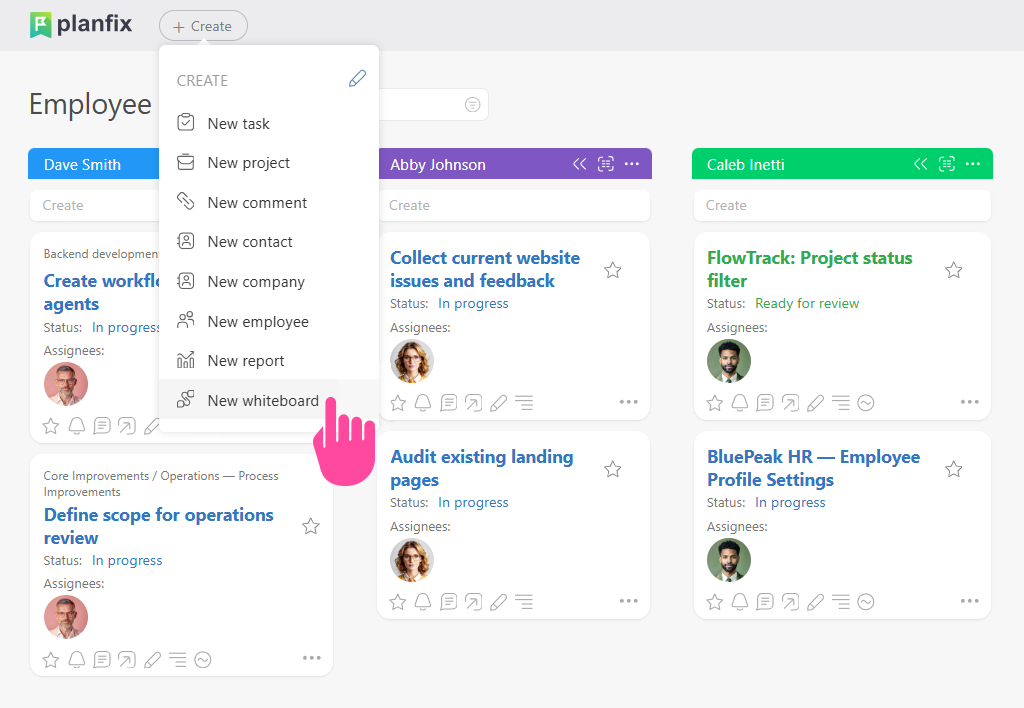Screen dimensions: 1024x708
Task: Open three-dot menu on Audit landing pages card
Action: point(628,601)
